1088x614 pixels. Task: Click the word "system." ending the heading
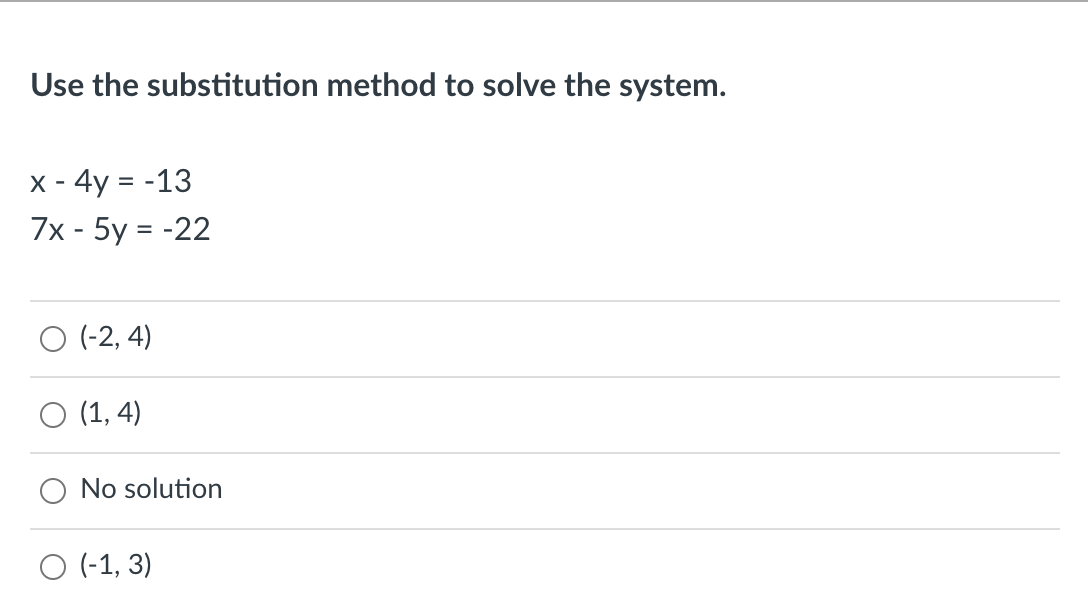[672, 87]
